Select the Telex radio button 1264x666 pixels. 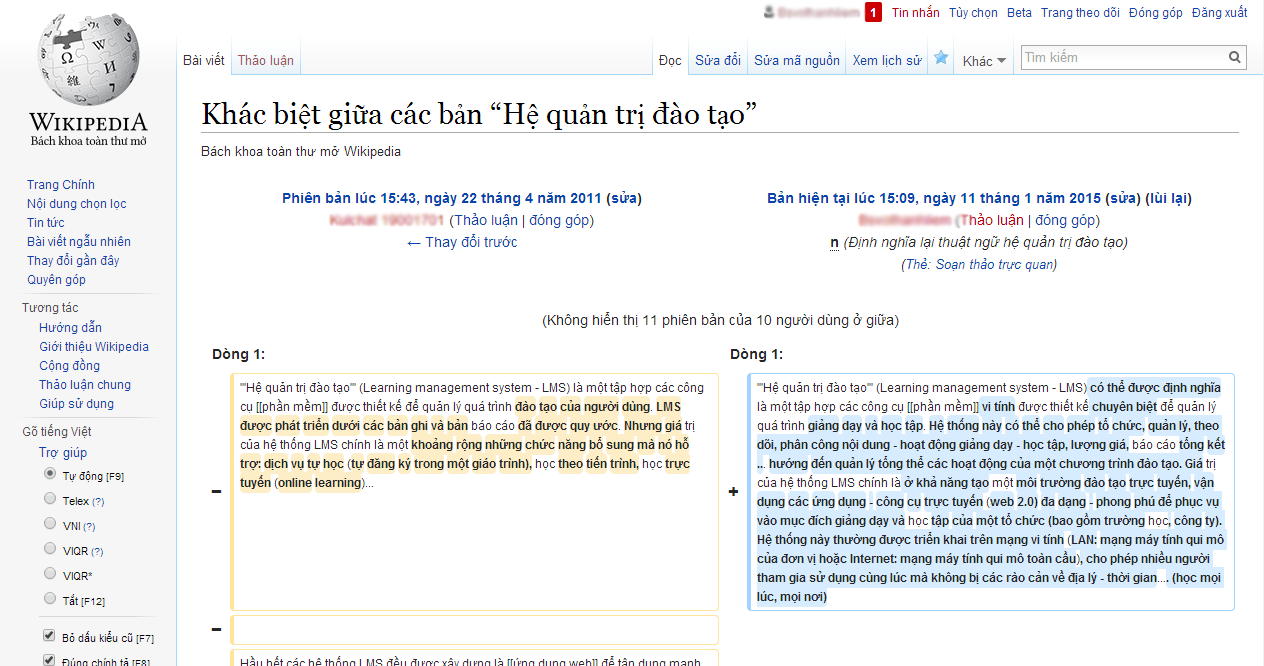tap(50, 498)
